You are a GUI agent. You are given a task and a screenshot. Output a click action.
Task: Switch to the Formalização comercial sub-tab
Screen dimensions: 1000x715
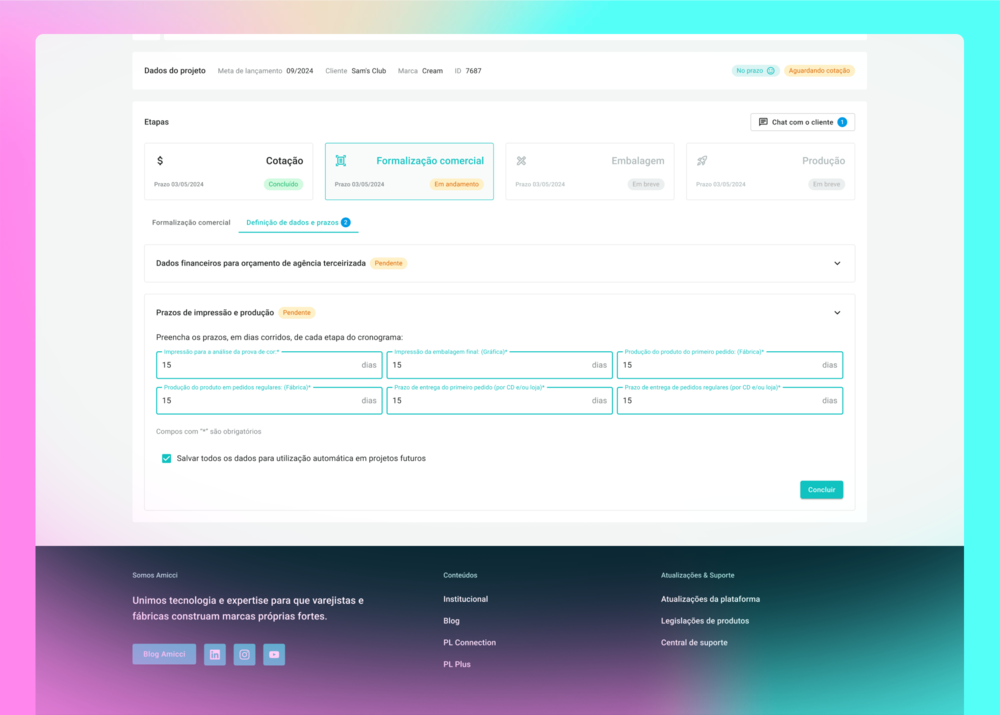coord(191,222)
